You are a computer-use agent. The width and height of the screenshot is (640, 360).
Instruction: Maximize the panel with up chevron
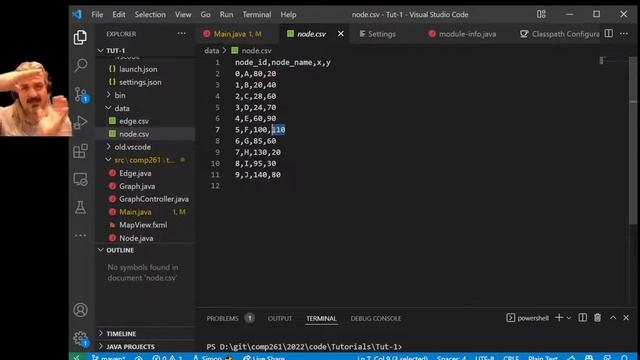(x=613, y=318)
